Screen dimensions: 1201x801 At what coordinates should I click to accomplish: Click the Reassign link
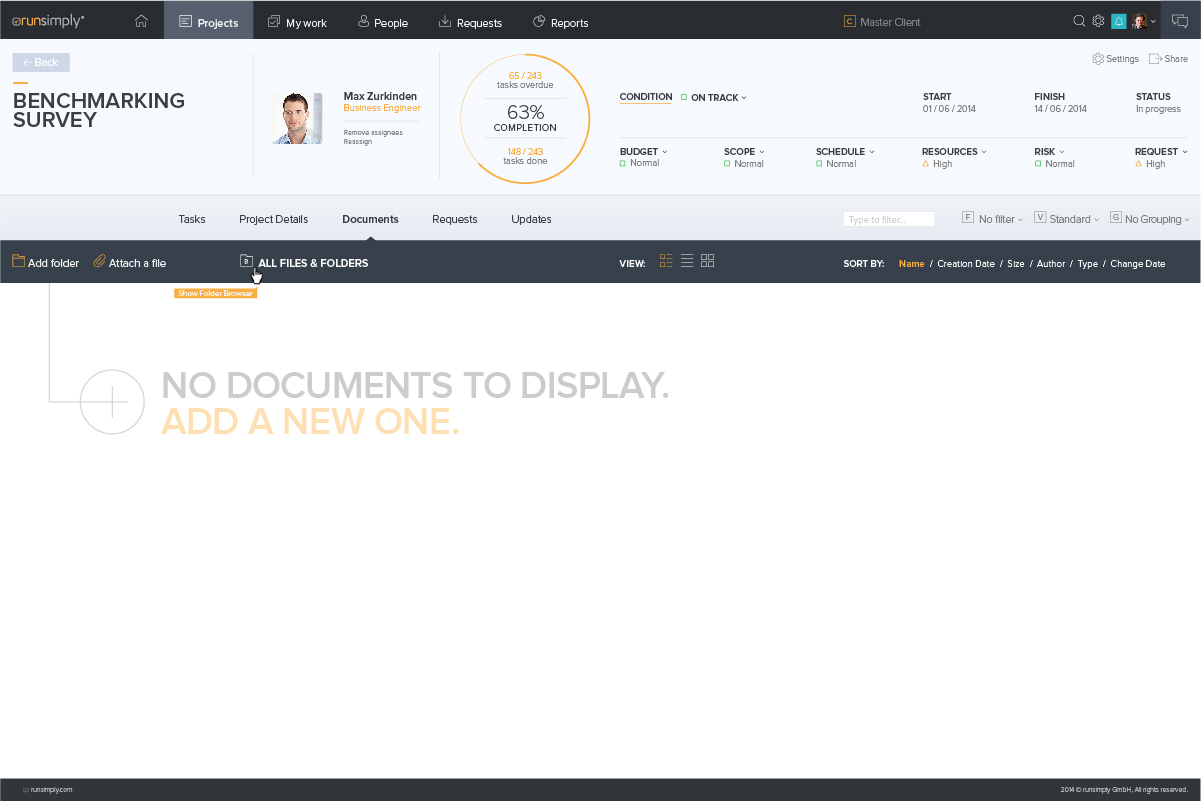click(358, 142)
